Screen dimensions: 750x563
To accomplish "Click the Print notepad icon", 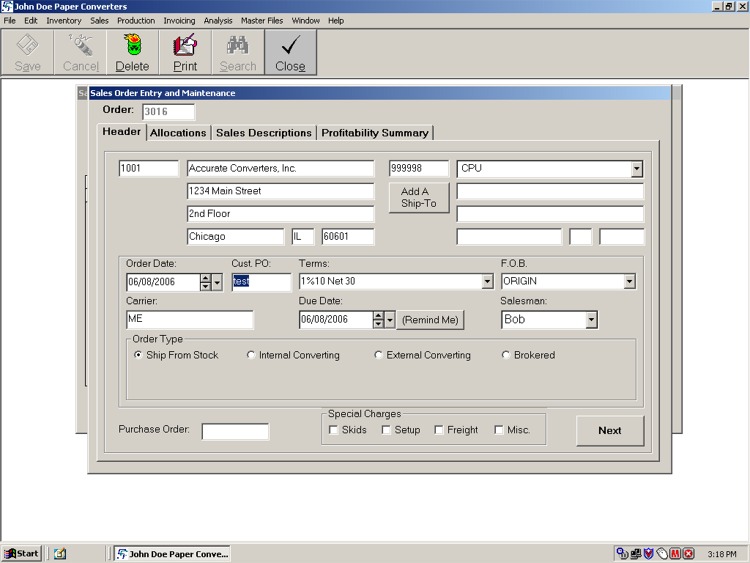I will (x=185, y=52).
